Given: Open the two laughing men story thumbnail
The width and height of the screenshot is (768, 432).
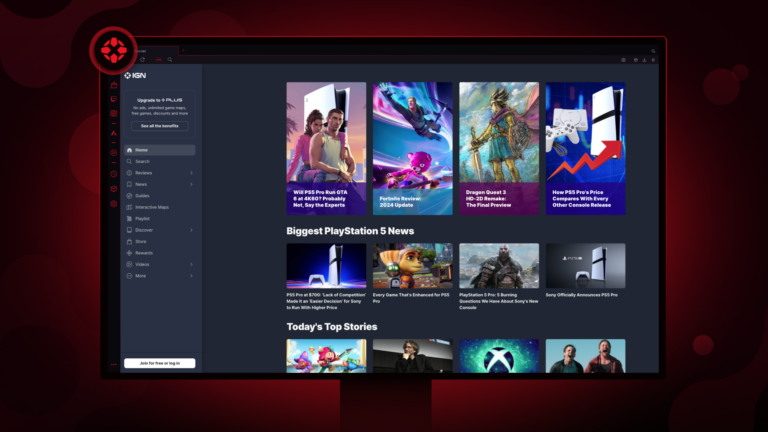Looking at the screenshot, I should coord(585,356).
